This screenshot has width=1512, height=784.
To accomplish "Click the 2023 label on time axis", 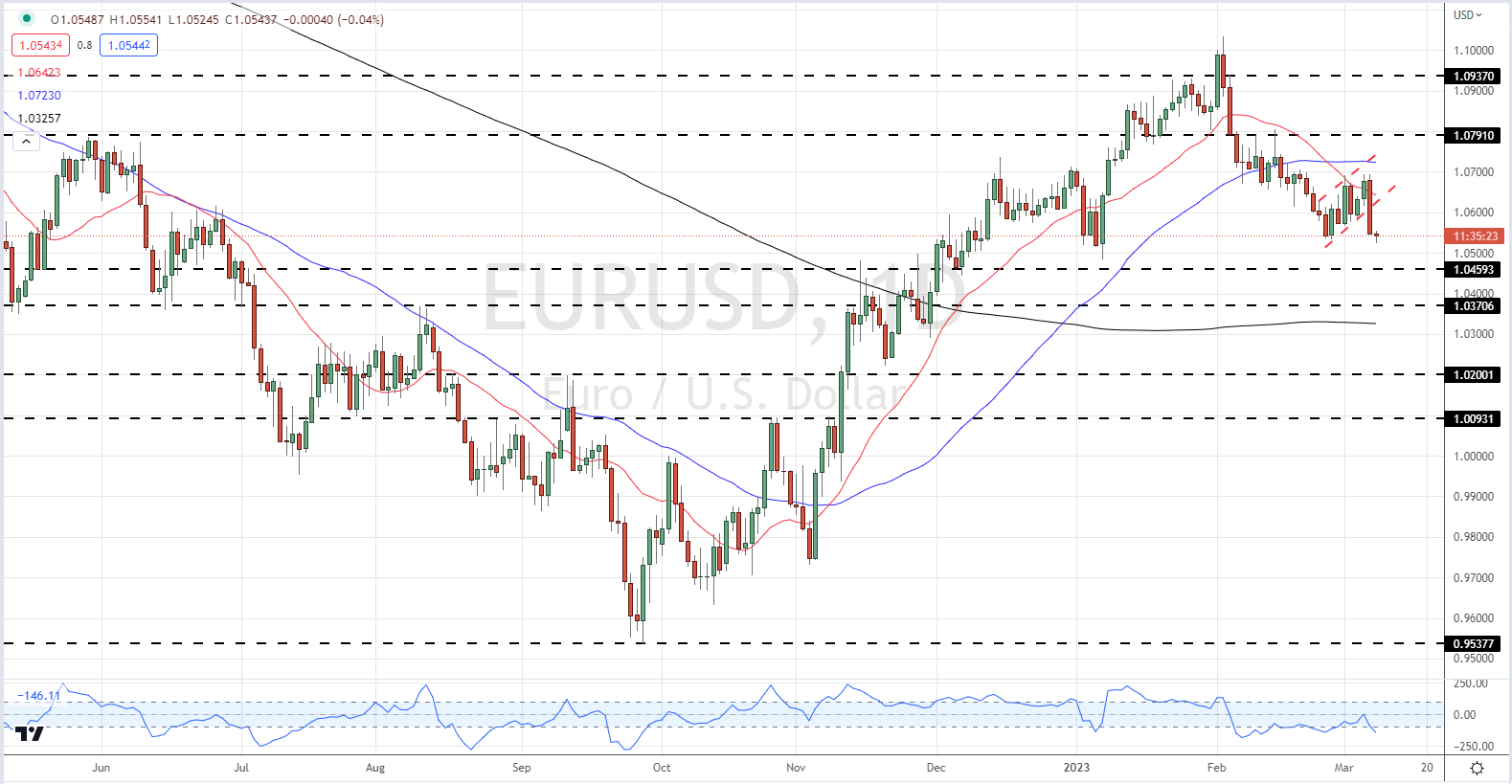I will point(1077,768).
